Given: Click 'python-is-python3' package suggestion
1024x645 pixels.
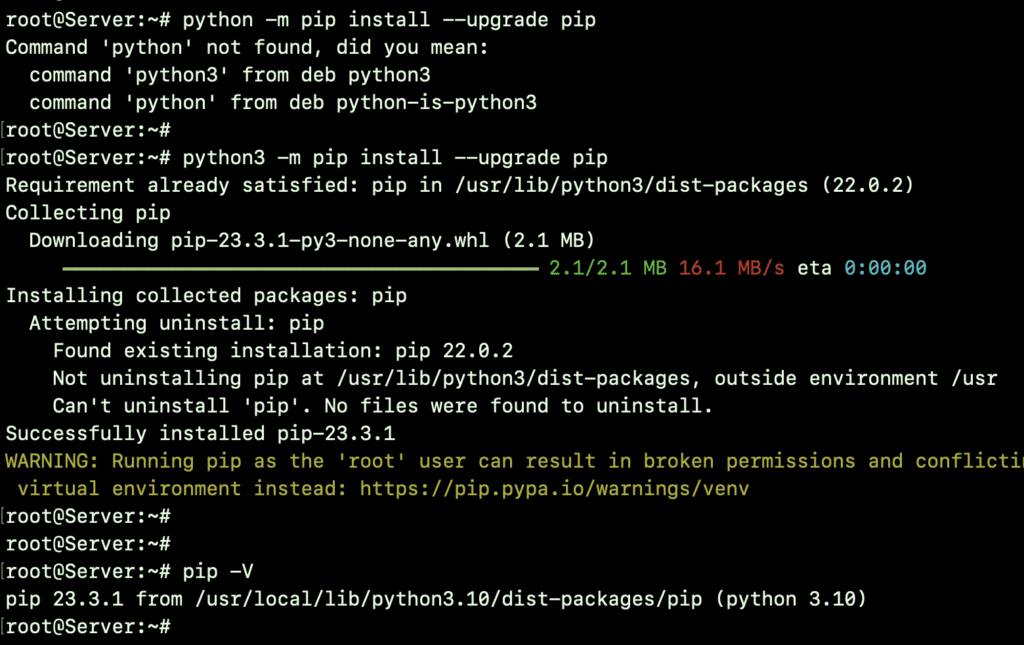Looking at the screenshot, I should (436, 102).
